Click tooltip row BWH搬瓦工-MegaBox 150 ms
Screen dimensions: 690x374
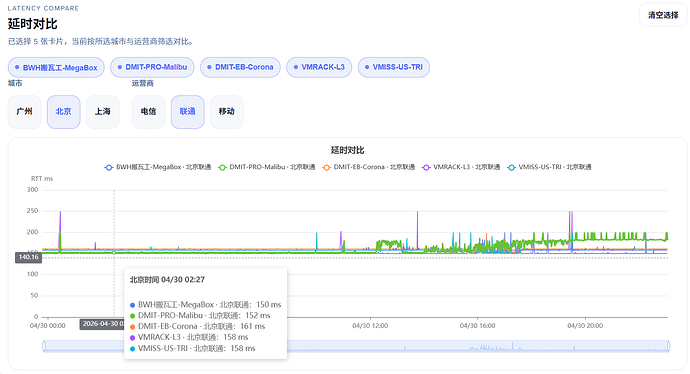click(x=206, y=304)
